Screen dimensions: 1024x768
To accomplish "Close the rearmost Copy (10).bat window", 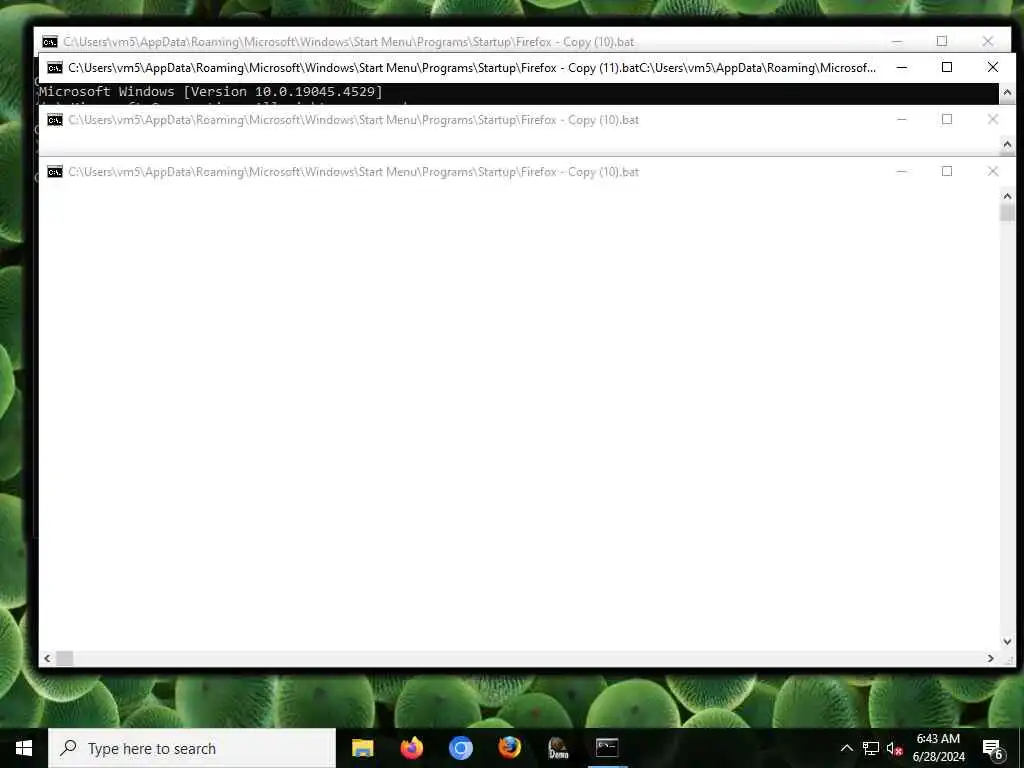I will (987, 41).
